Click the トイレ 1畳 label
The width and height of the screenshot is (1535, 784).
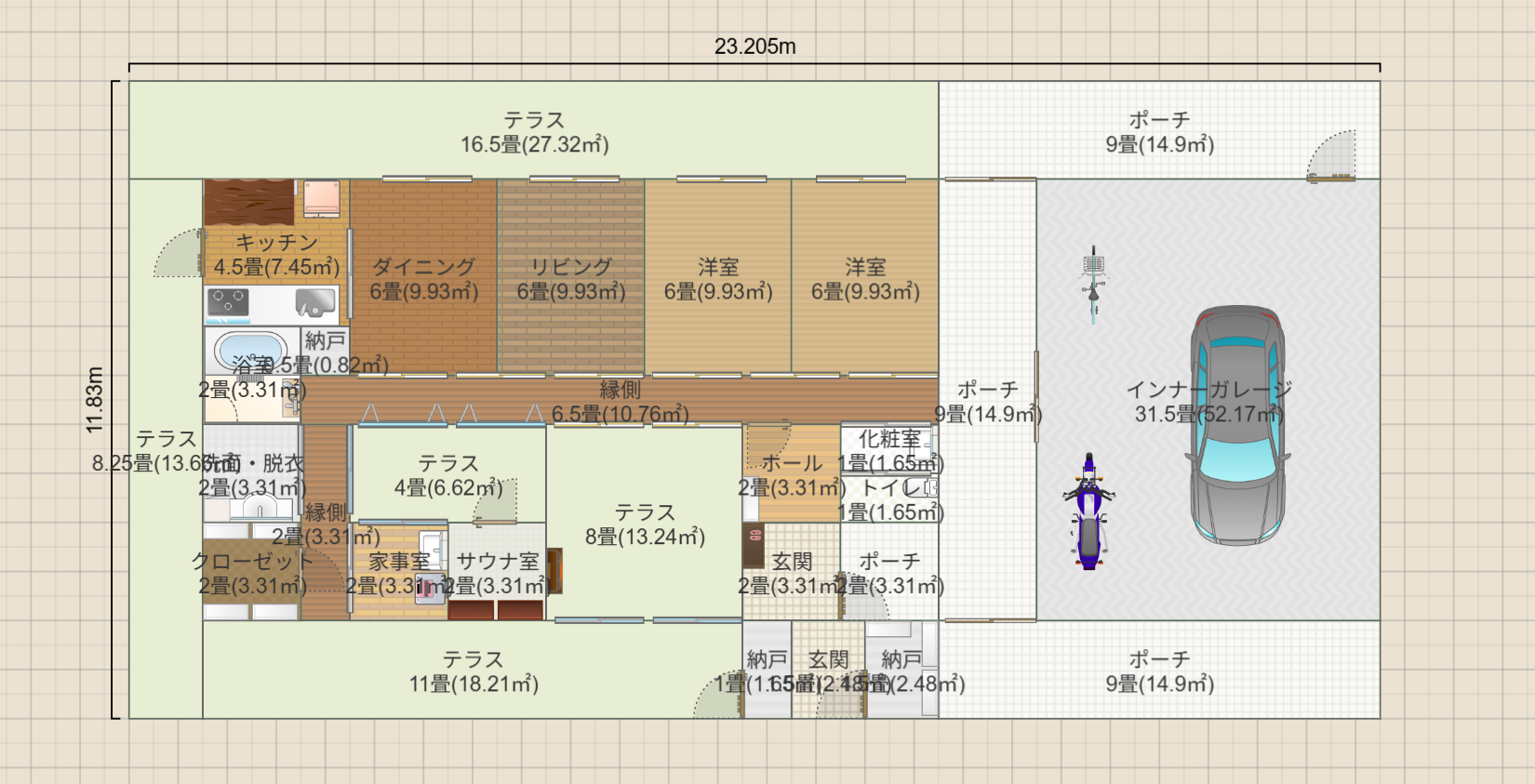[x=890, y=499]
